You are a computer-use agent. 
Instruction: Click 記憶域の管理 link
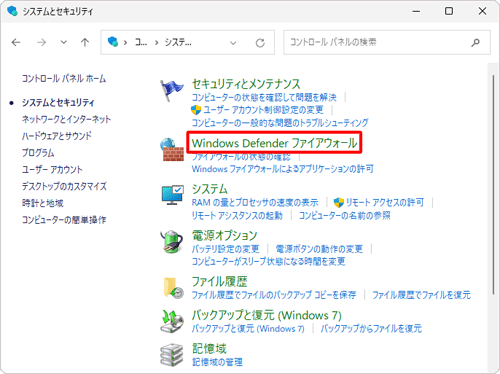(217, 362)
